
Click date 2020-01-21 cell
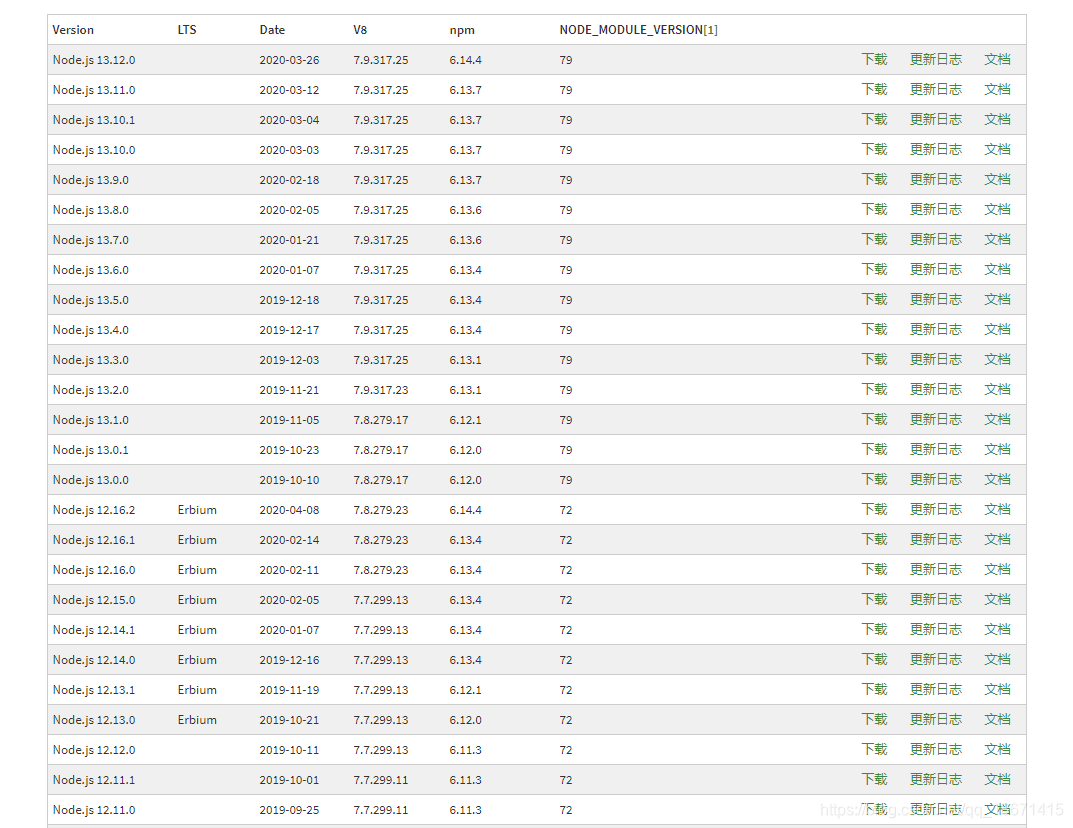289,240
